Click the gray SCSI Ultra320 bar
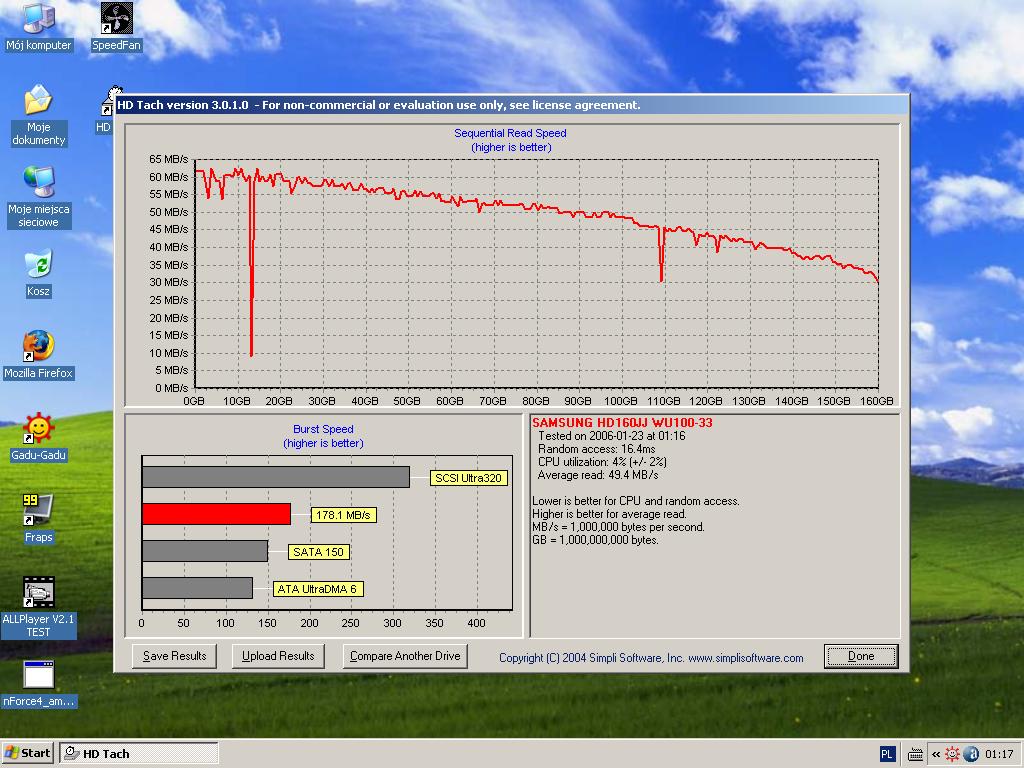Viewport: 1024px width, 768px height. point(276,477)
